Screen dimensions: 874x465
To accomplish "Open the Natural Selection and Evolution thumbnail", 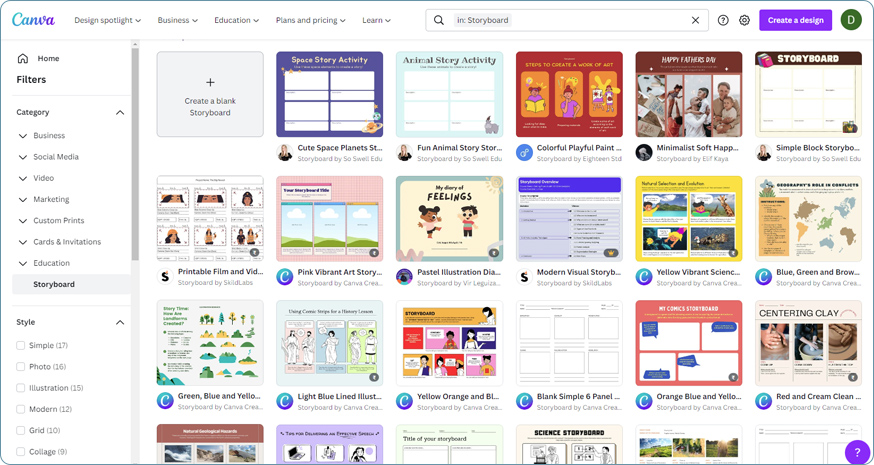I will (689, 219).
